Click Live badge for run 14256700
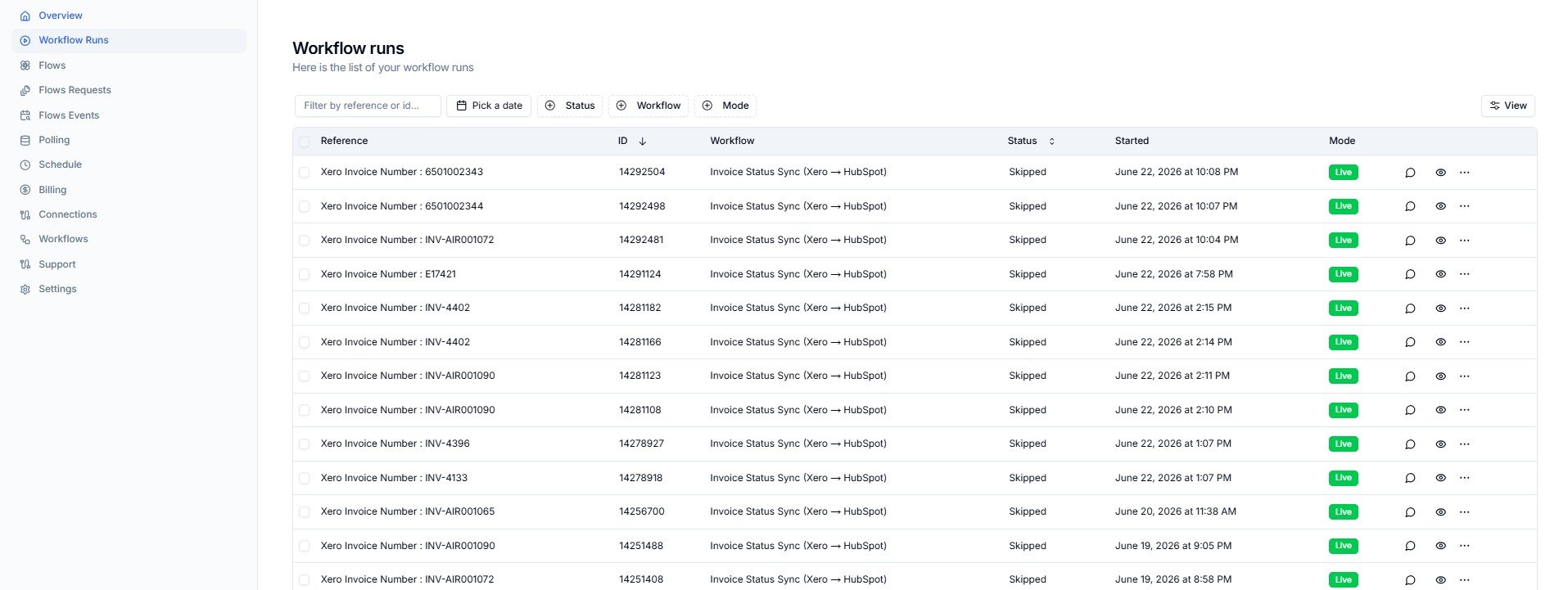This screenshot has height=590, width=1568. (x=1343, y=512)
